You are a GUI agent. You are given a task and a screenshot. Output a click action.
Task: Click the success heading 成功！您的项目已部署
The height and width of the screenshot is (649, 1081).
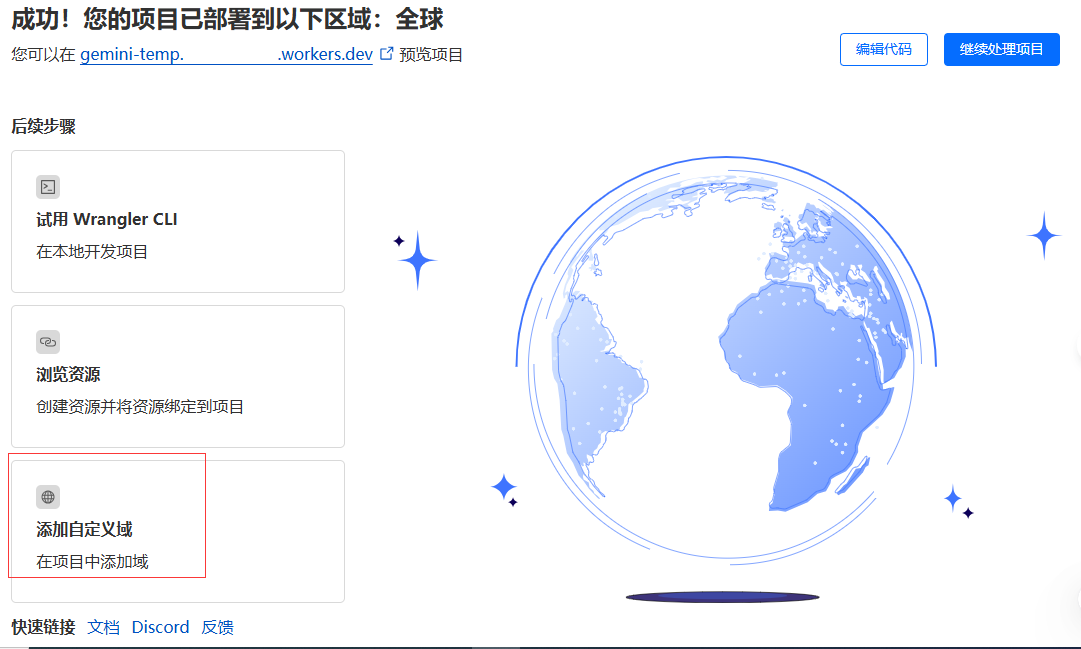[227, 19]
